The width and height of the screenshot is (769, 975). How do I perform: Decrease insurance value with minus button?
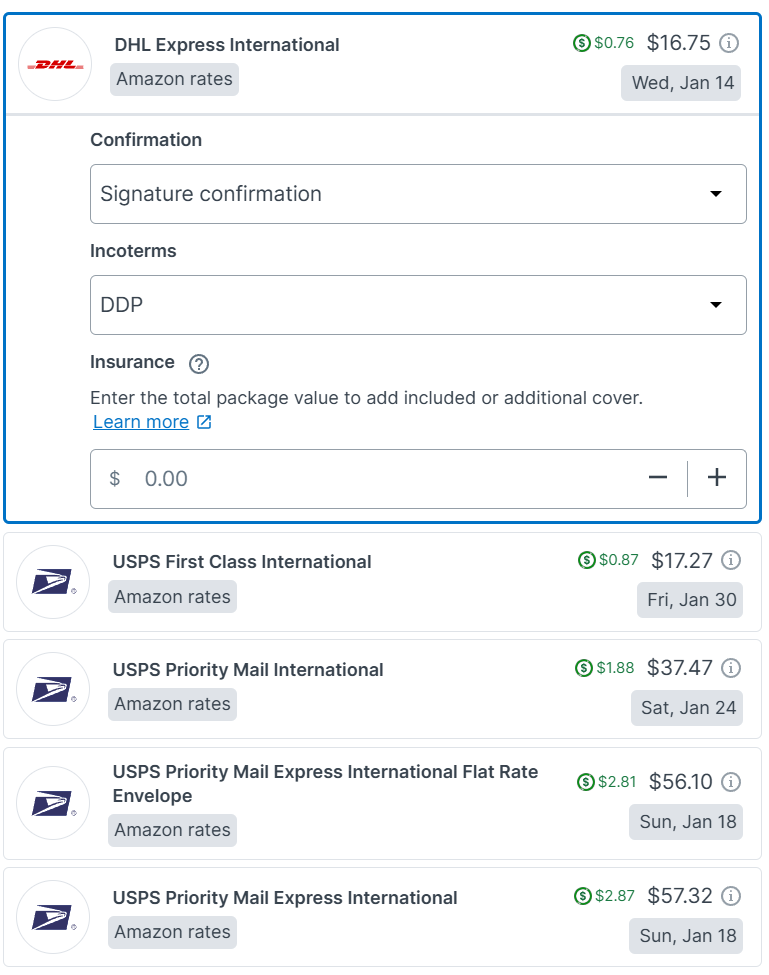pyautogui.click(x=657, y=478)
